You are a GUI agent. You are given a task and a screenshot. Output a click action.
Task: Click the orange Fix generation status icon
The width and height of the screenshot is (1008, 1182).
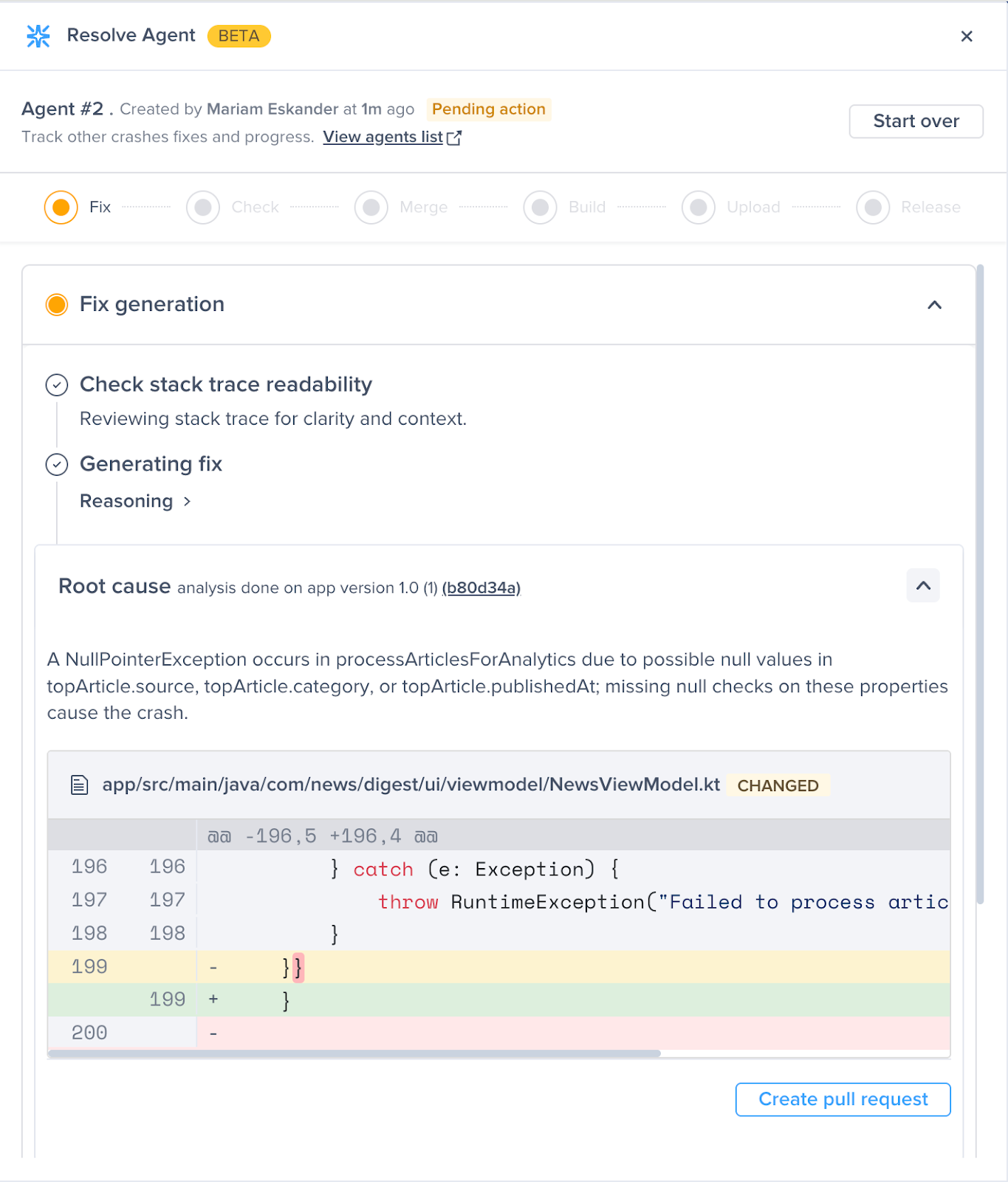coord(57,304)
